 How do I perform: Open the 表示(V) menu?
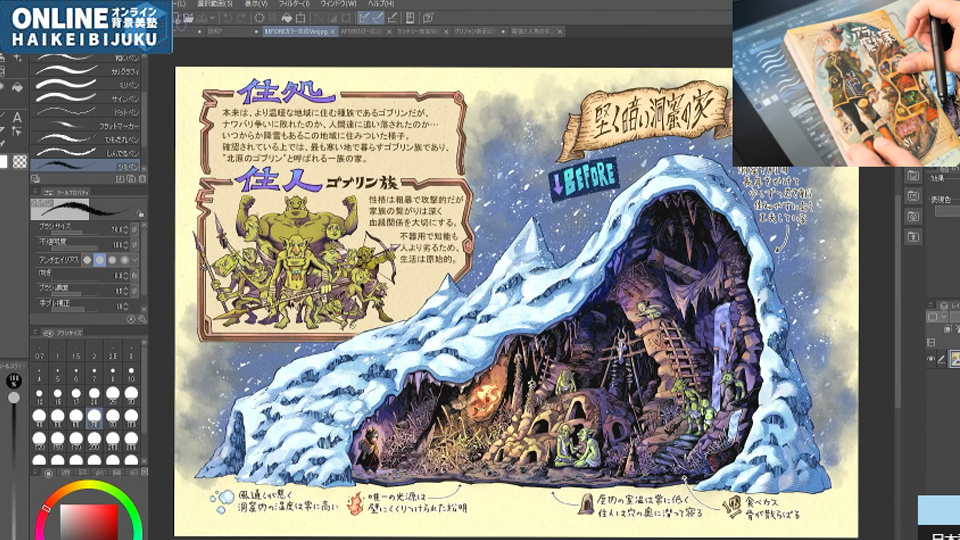pyautogui.click(x=256, y=4)
